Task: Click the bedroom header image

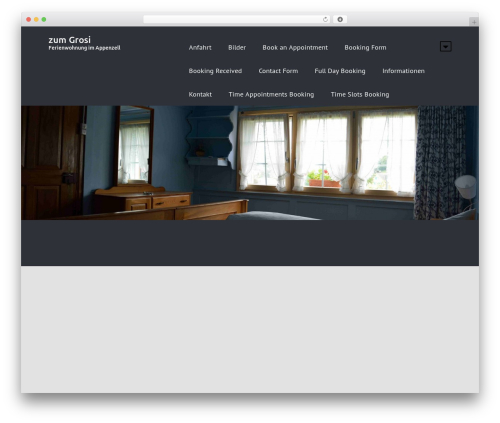Action: point(250,163)
